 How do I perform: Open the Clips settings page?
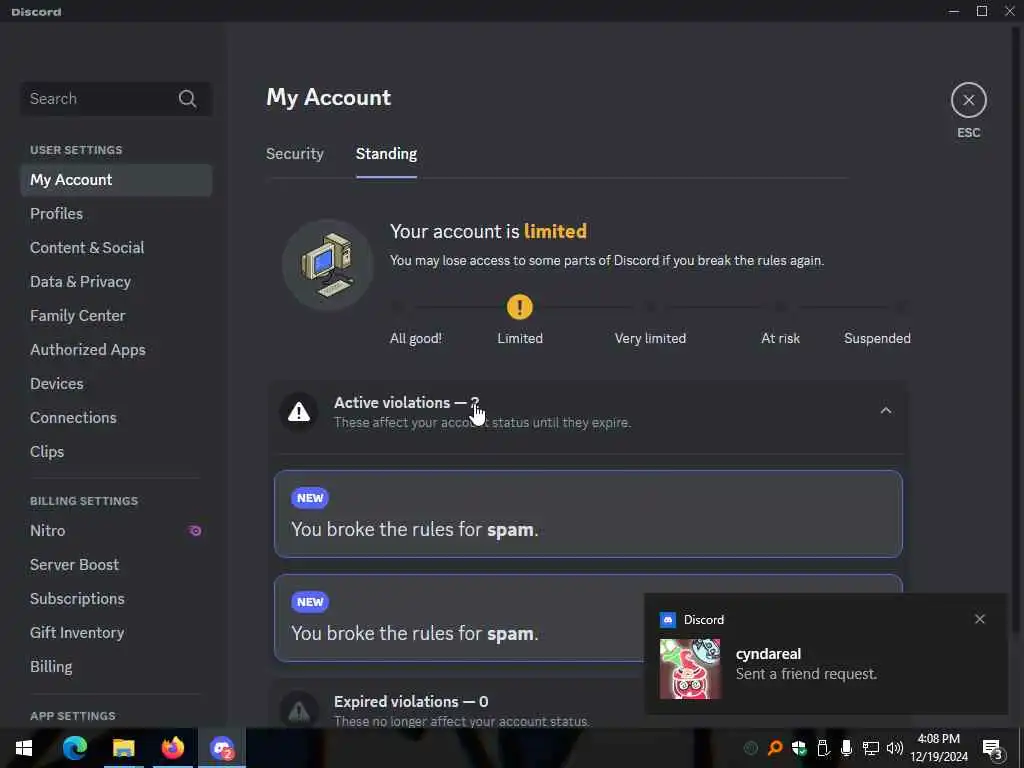pos(116,451)
